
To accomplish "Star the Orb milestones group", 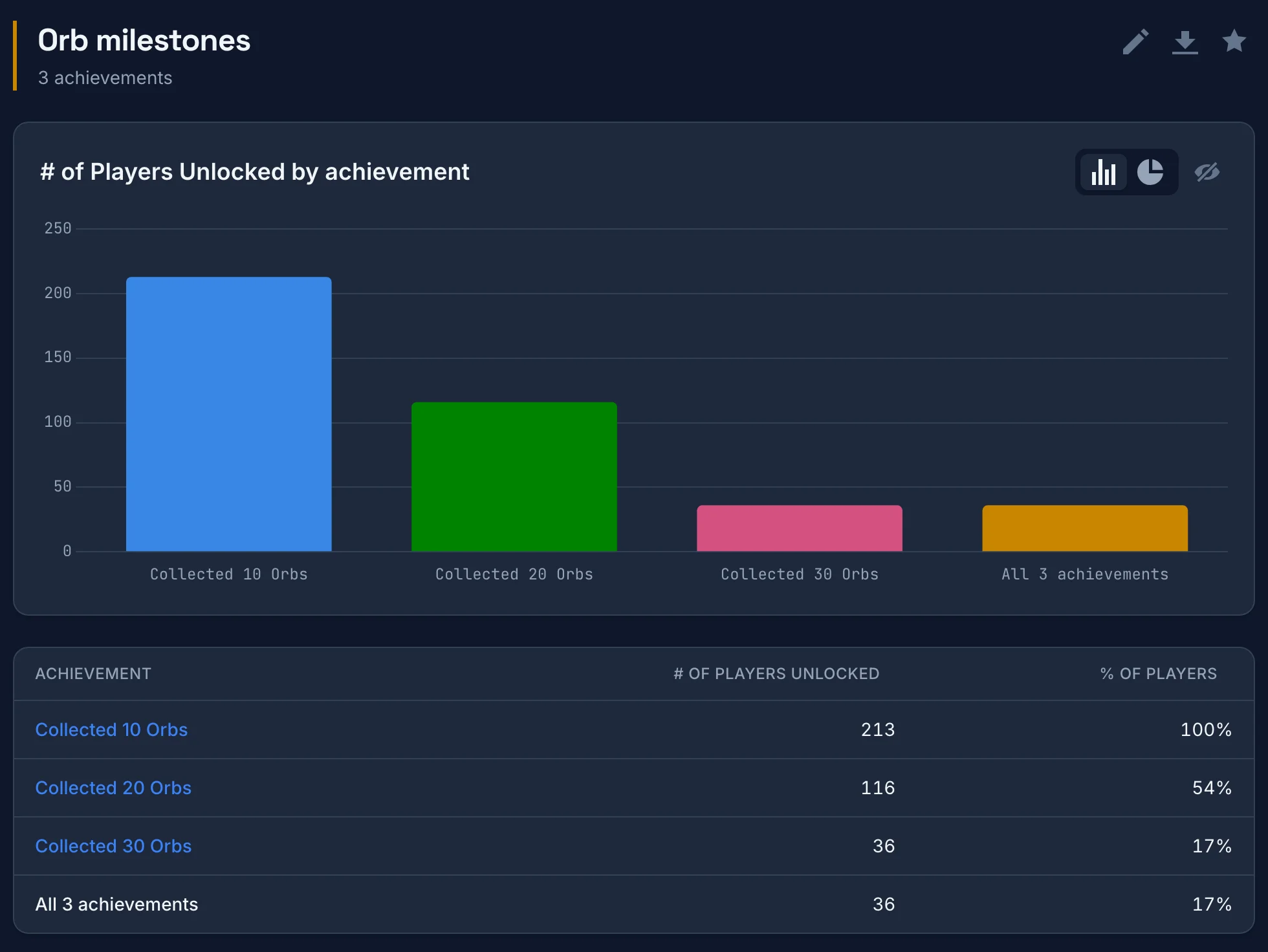I will [1234, 41].
